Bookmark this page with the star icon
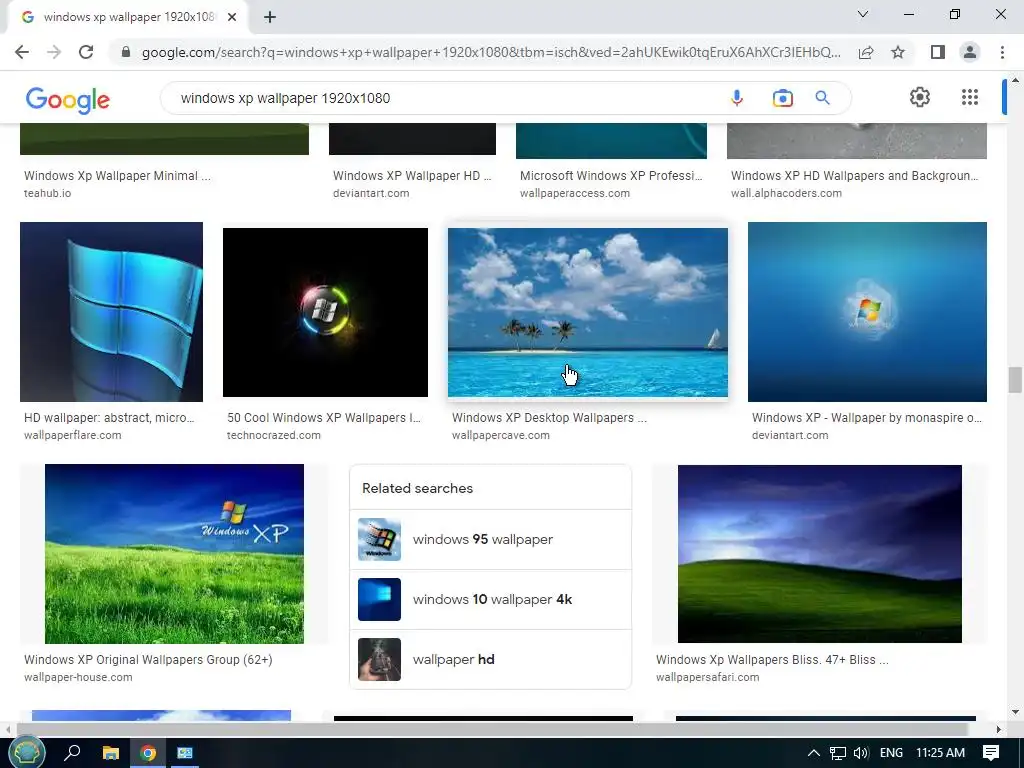This screenshot has width=1024, height=768. (898, 52)
